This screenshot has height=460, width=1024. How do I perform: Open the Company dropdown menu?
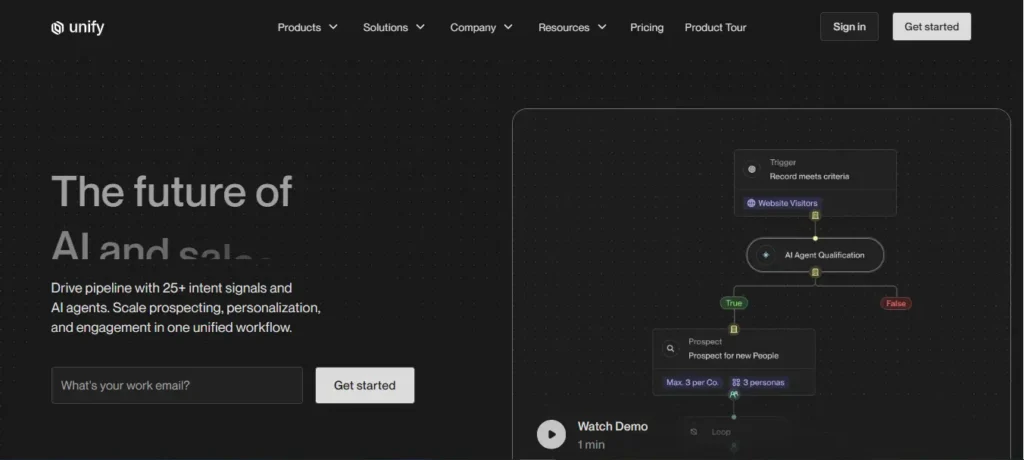point(481,27)
